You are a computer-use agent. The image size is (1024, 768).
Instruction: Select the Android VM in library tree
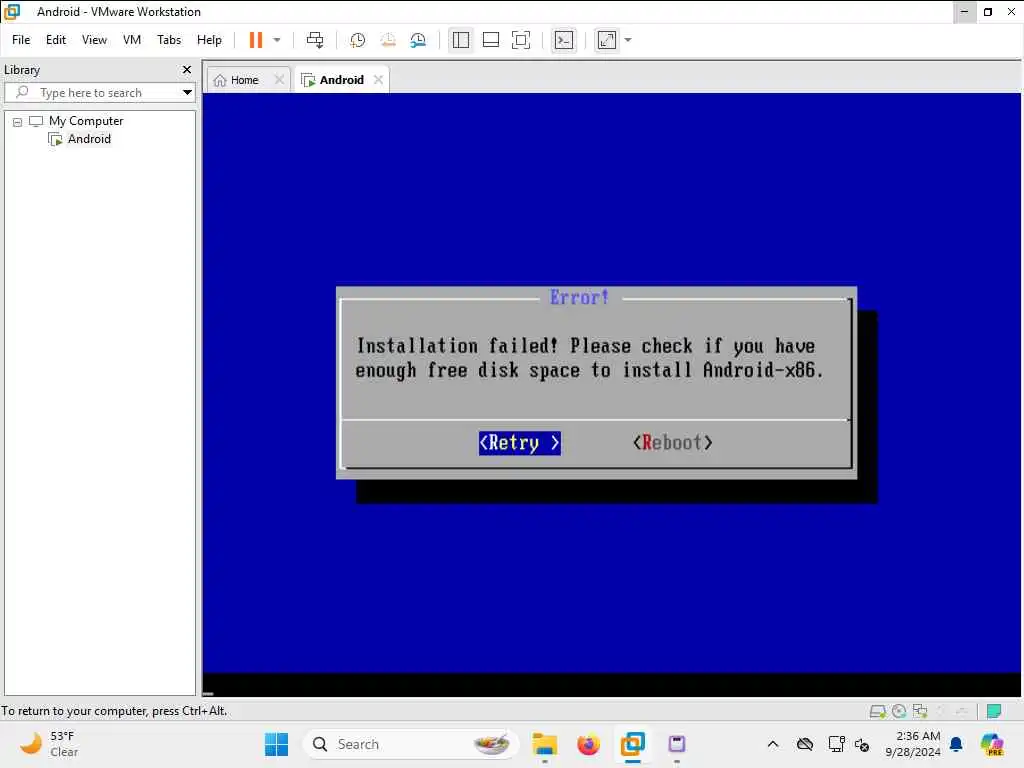[89, 138]
